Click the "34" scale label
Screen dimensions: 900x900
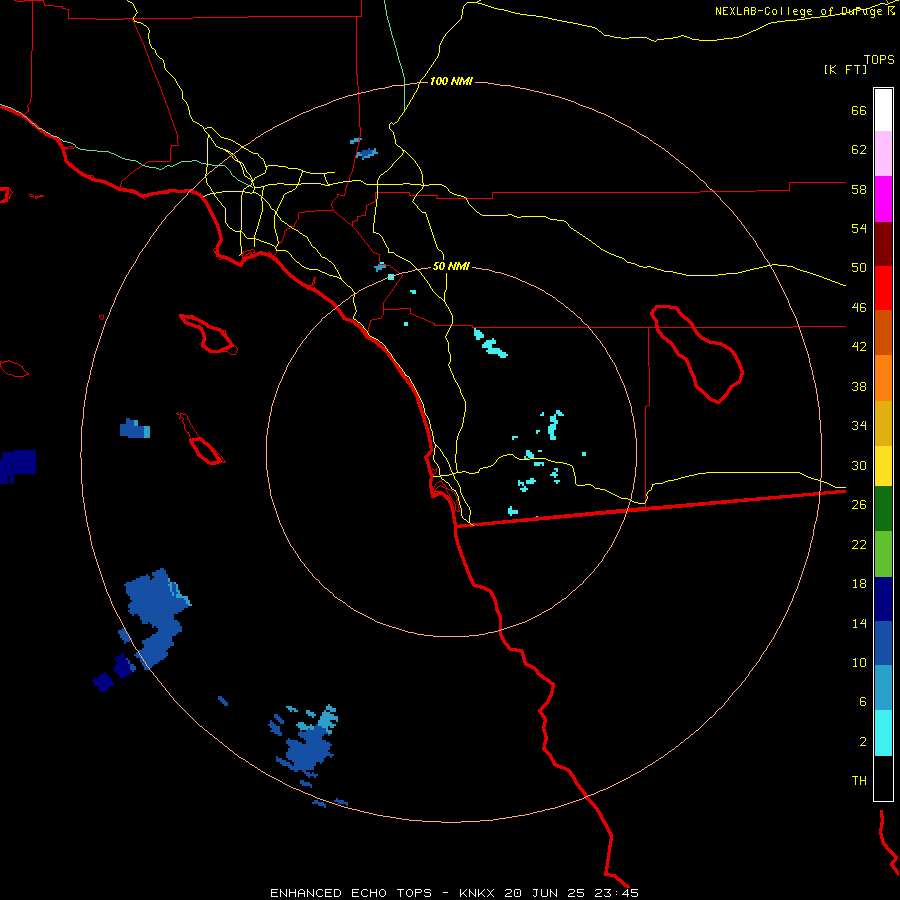(859, 426)
